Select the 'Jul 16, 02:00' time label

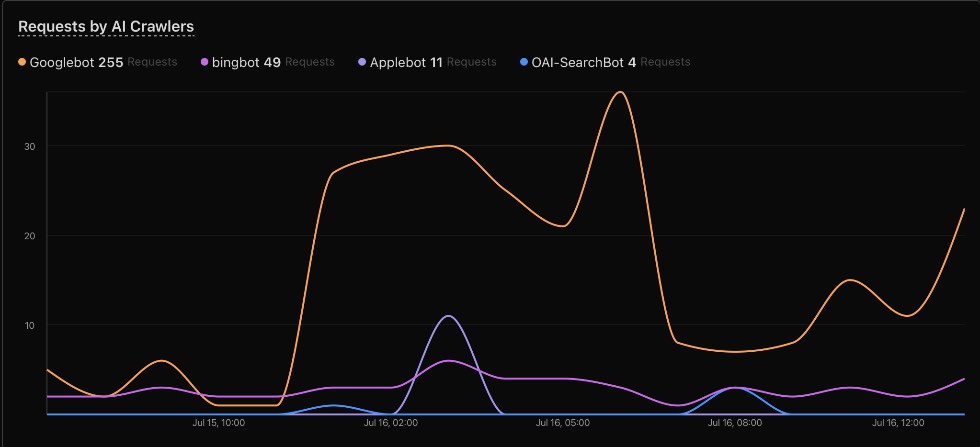pos(391,423)
